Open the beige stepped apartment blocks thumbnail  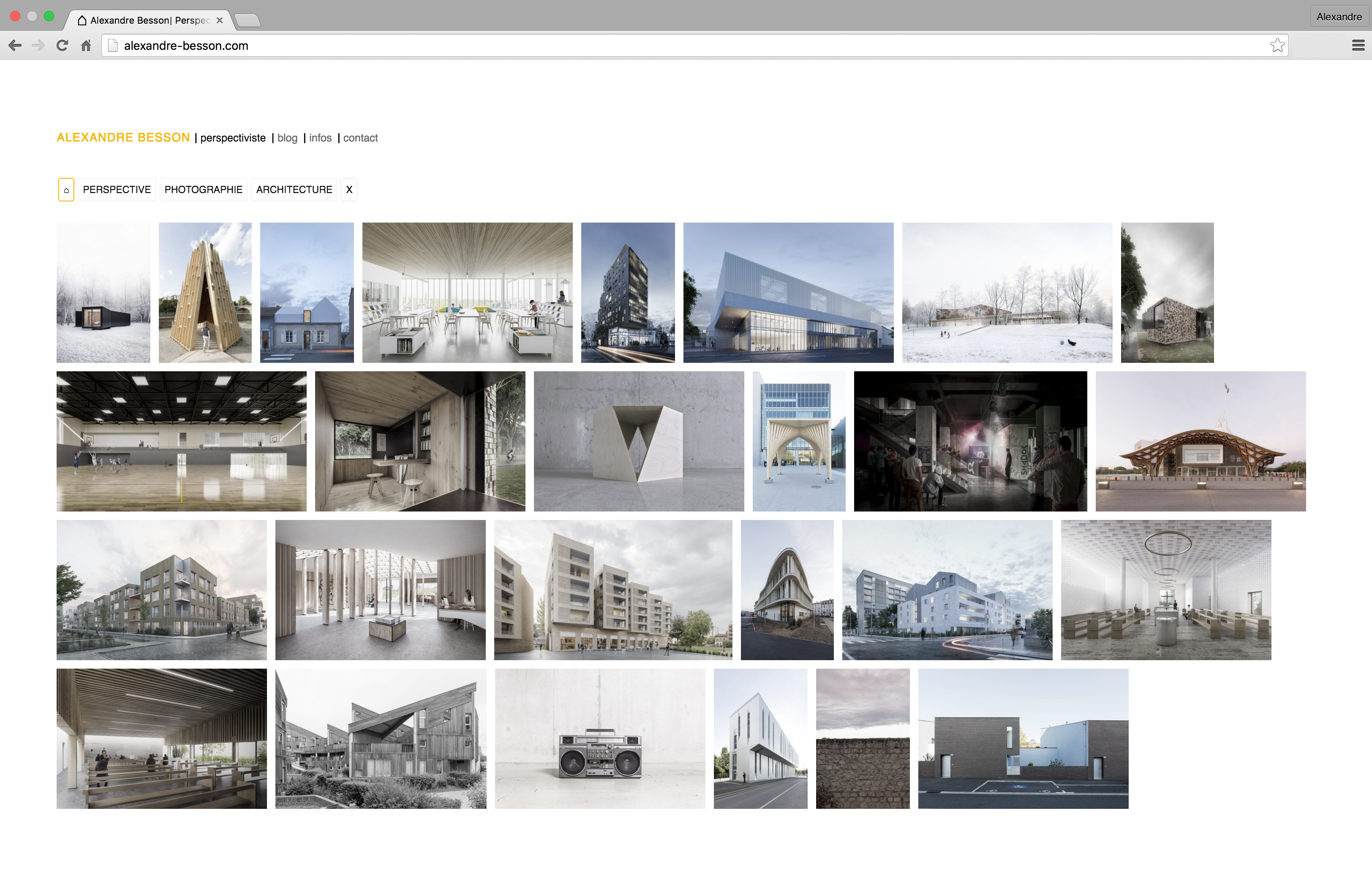[613, 590]
